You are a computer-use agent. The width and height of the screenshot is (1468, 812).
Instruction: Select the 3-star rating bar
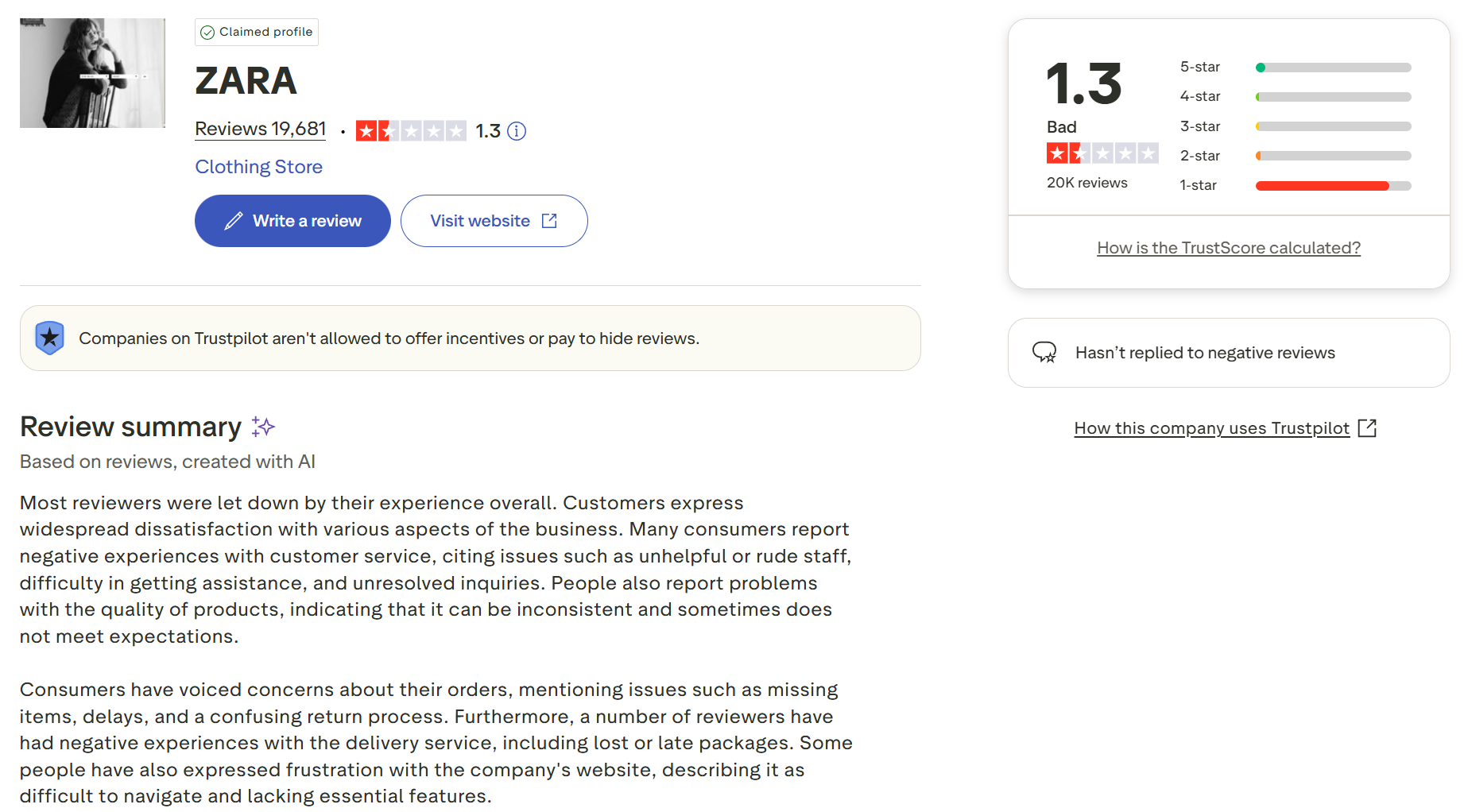click(1333, 126)
